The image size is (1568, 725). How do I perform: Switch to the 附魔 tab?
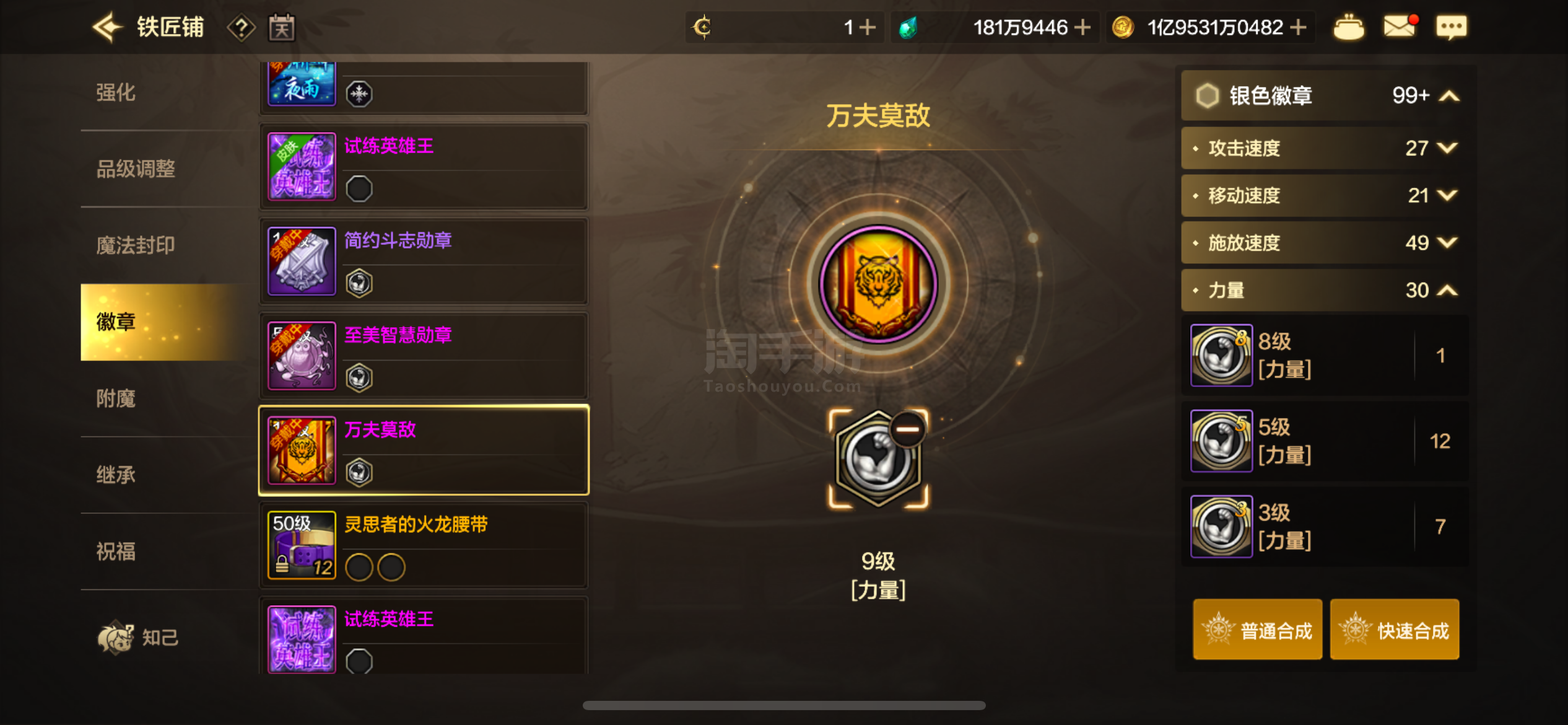coord(115,398)
